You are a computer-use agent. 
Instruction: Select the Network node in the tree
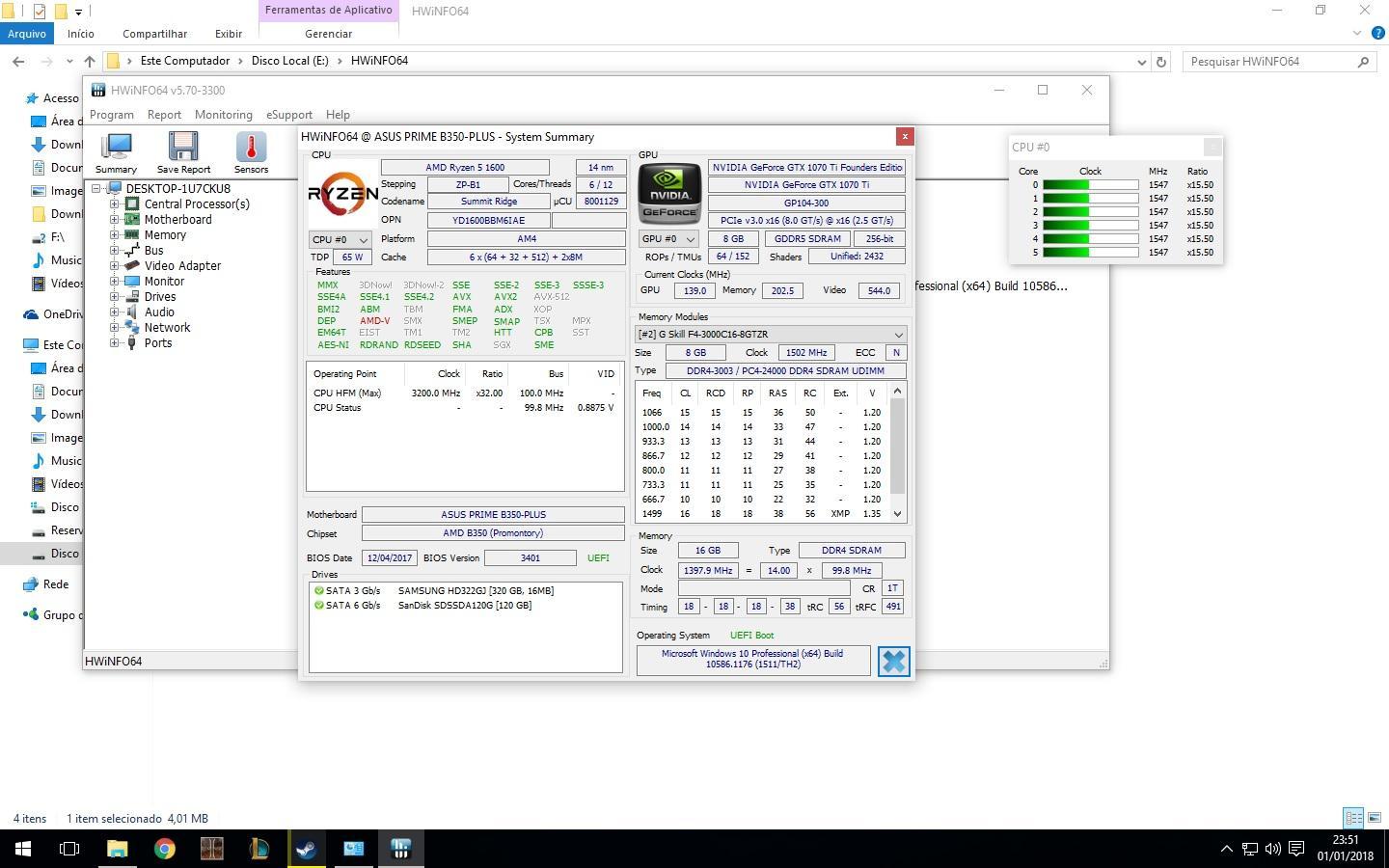(x=167, y=327)
